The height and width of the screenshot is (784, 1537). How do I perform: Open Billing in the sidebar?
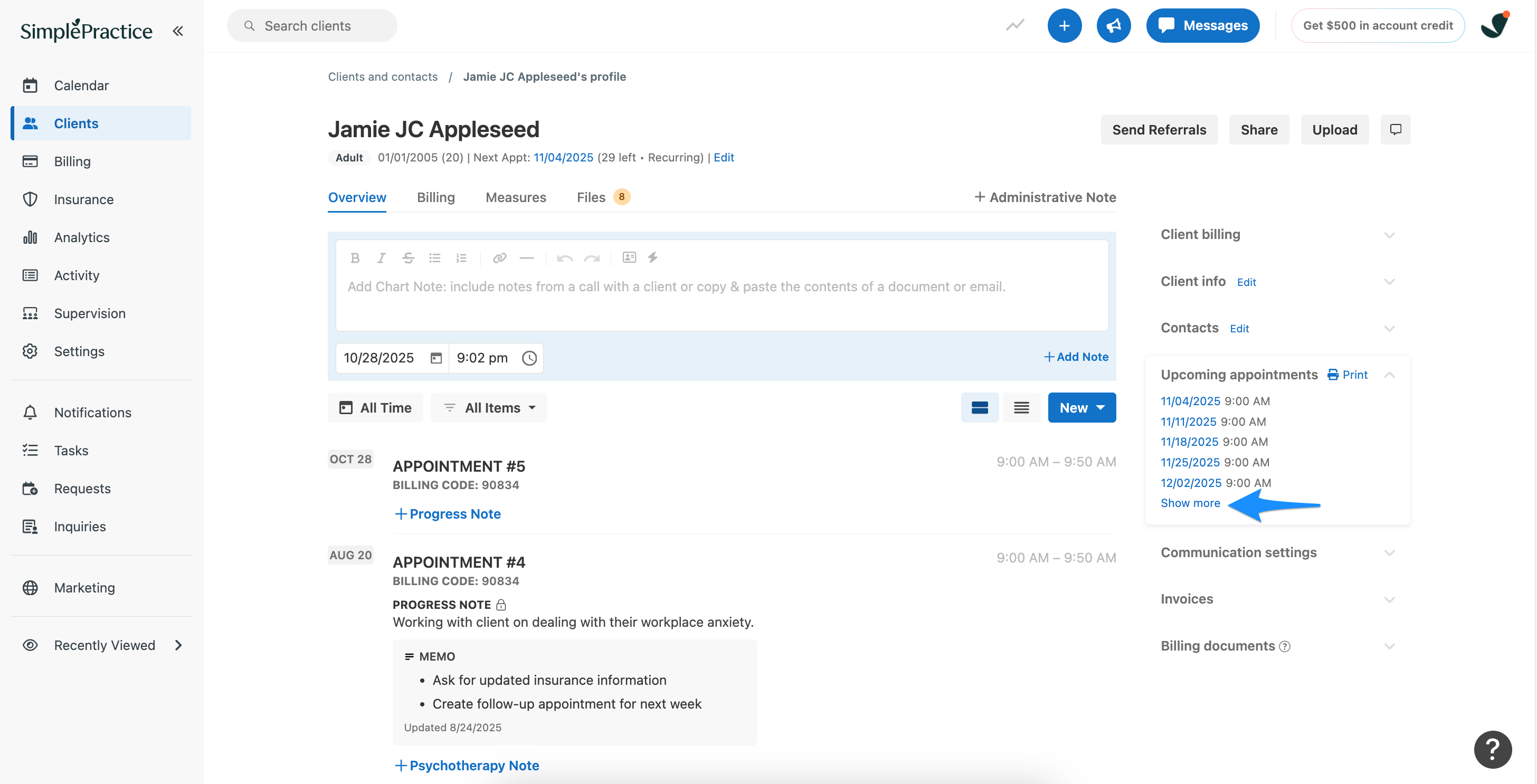(101, 161)
